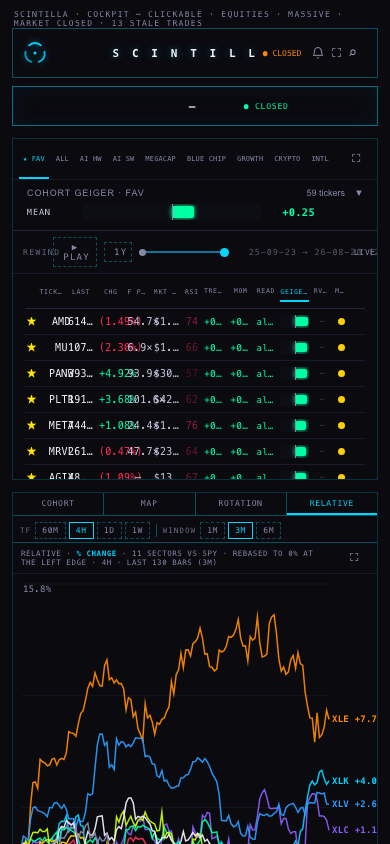
Task: Click the XLV +2.6 series label
Action: point(354,804)
